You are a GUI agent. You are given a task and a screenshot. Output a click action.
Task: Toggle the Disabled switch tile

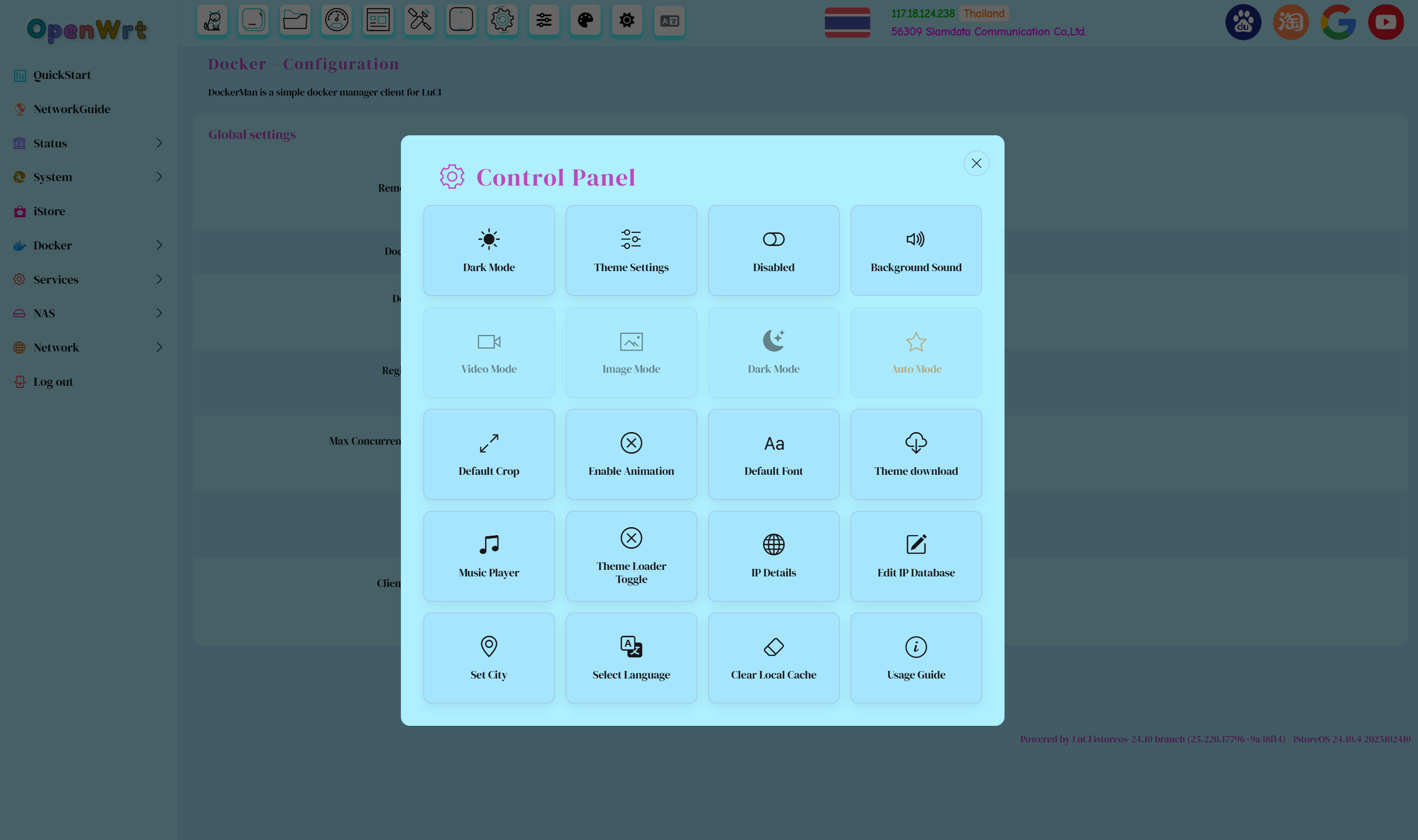pyautogui.click(x=774, y=250)
